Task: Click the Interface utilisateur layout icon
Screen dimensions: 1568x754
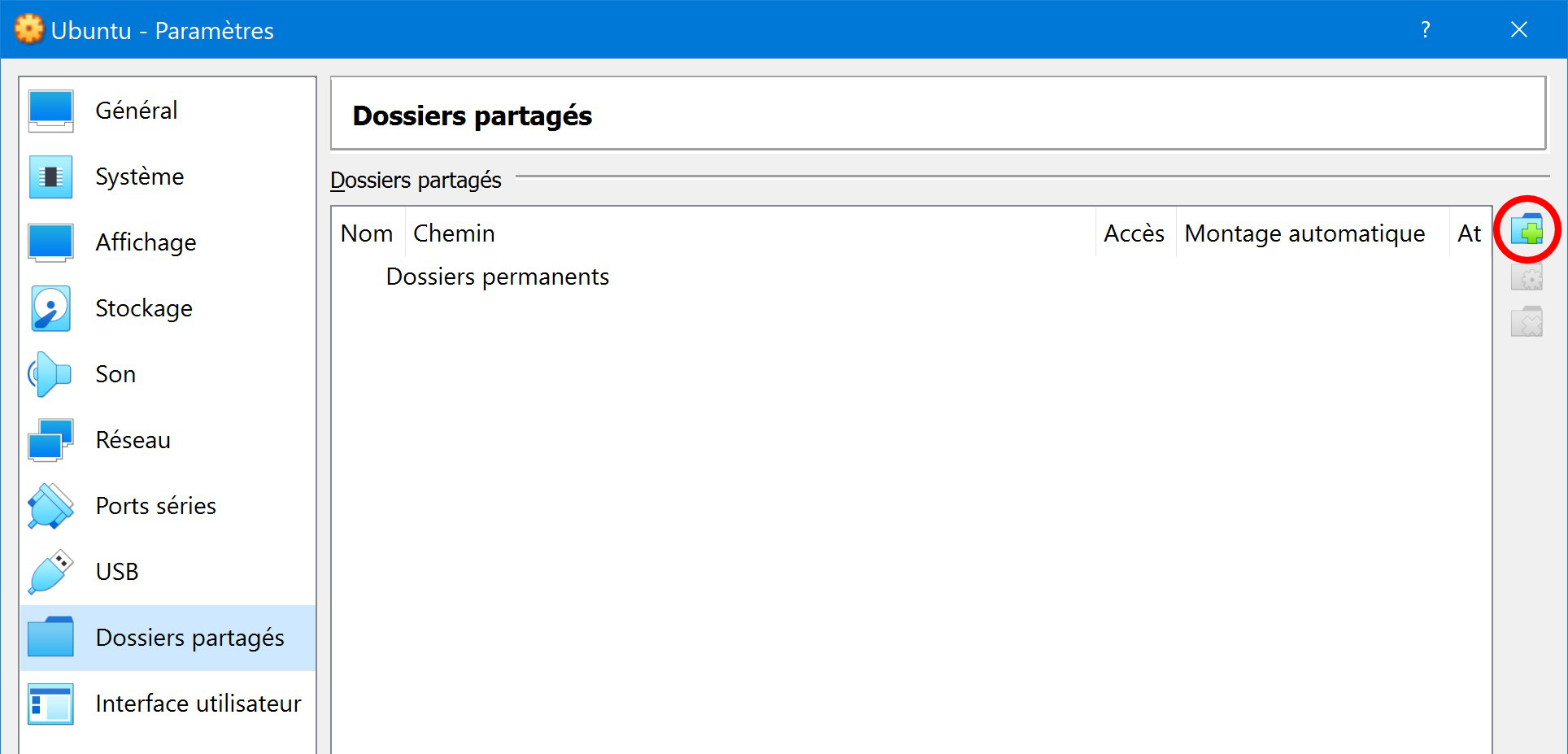Action: 50,704
